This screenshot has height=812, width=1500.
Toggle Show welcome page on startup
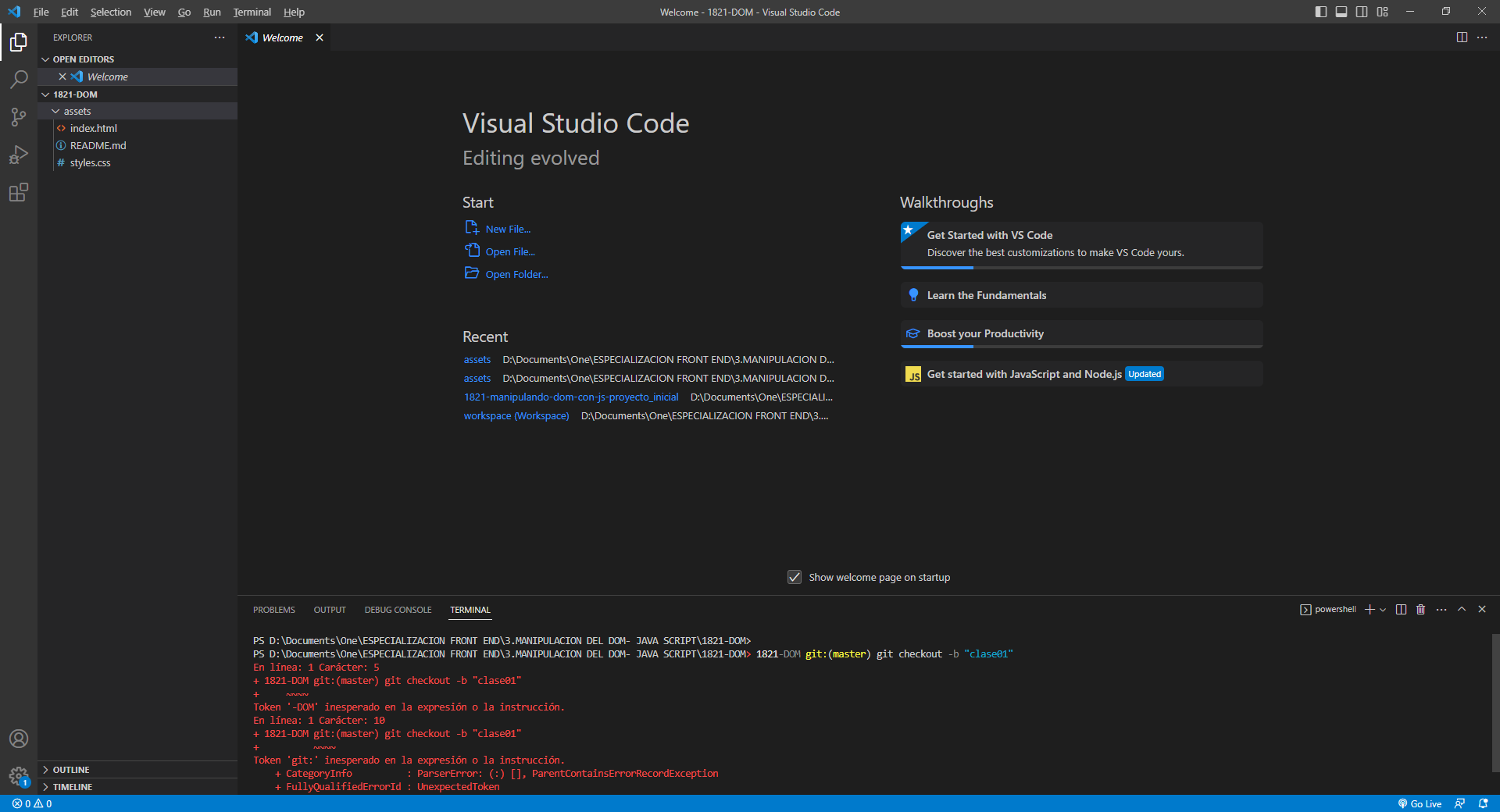point(795,577)
